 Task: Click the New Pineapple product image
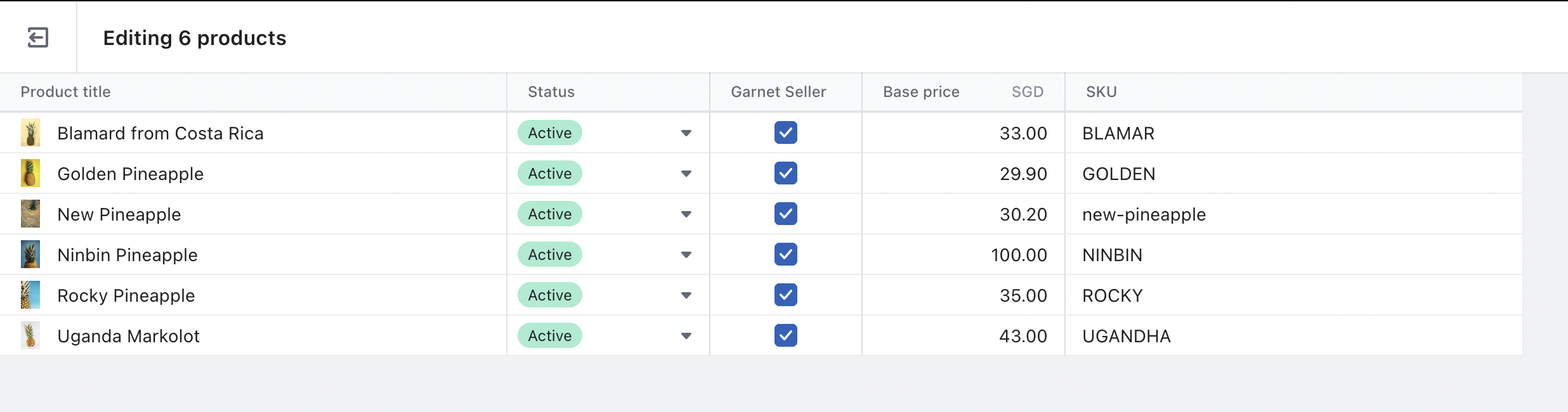(30, 214)
